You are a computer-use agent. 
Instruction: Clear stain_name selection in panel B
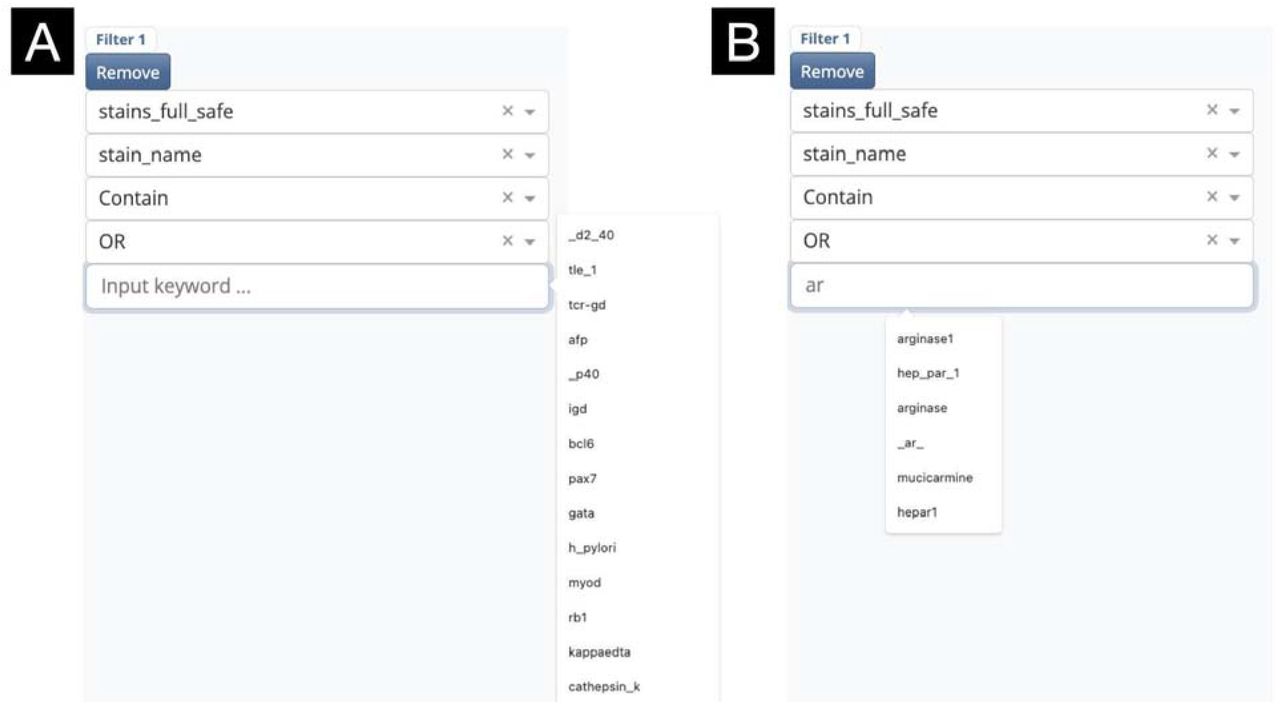[x=1212, y=154]
